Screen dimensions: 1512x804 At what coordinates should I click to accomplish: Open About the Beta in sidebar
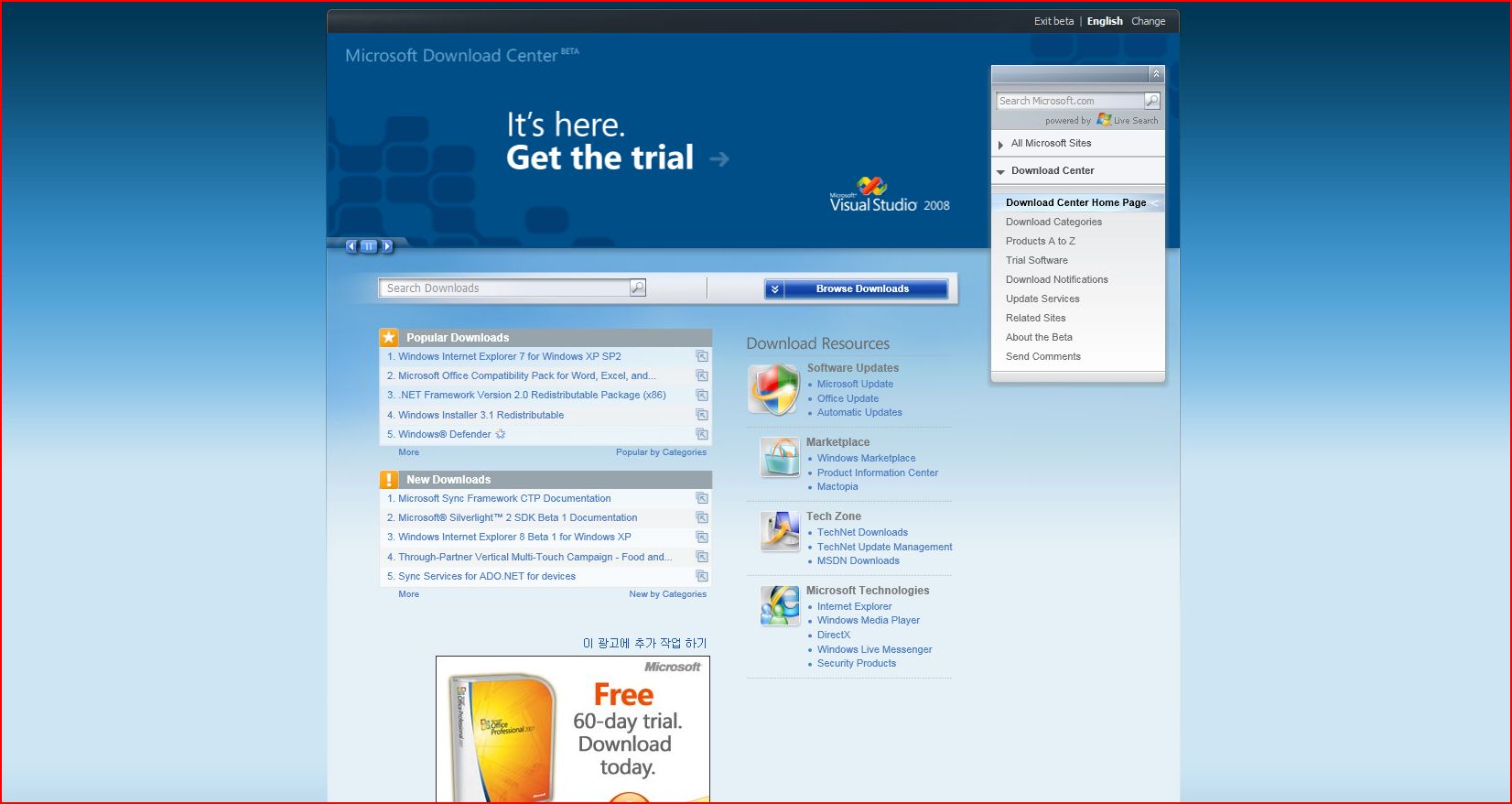coord(1039,337)
